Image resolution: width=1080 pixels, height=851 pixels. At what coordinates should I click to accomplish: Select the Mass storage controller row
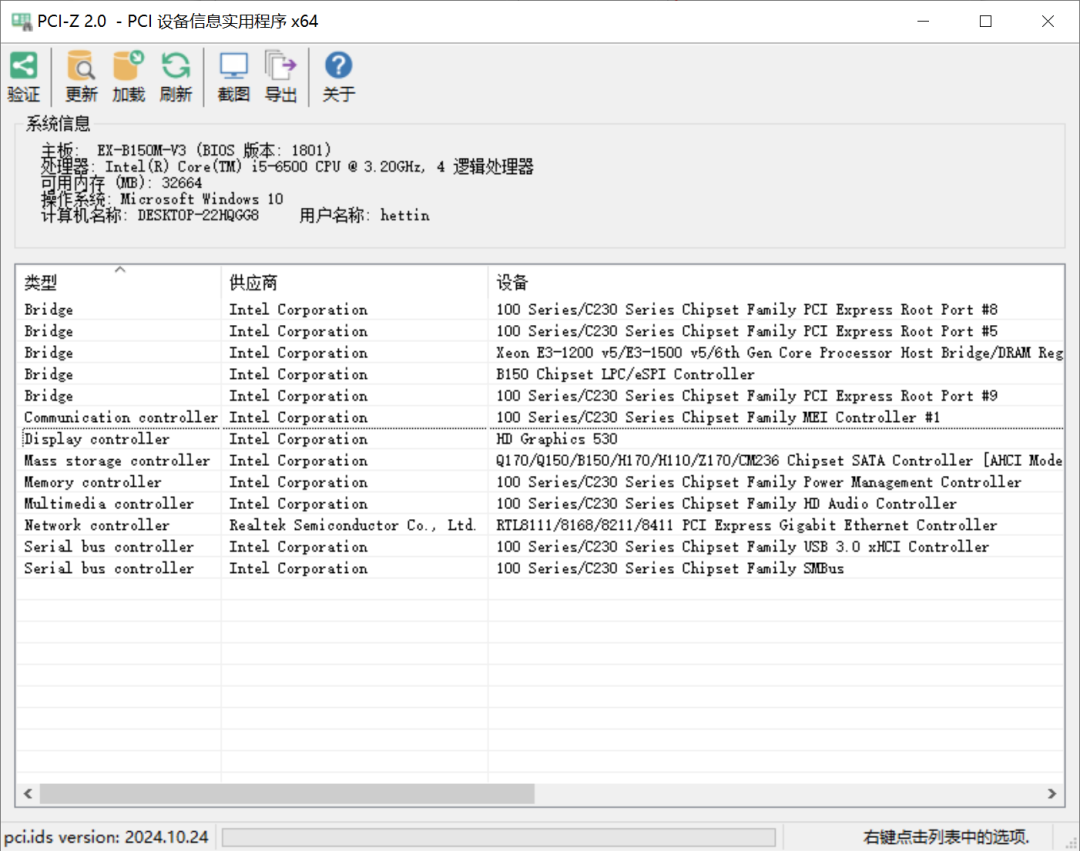pos(540,461)
